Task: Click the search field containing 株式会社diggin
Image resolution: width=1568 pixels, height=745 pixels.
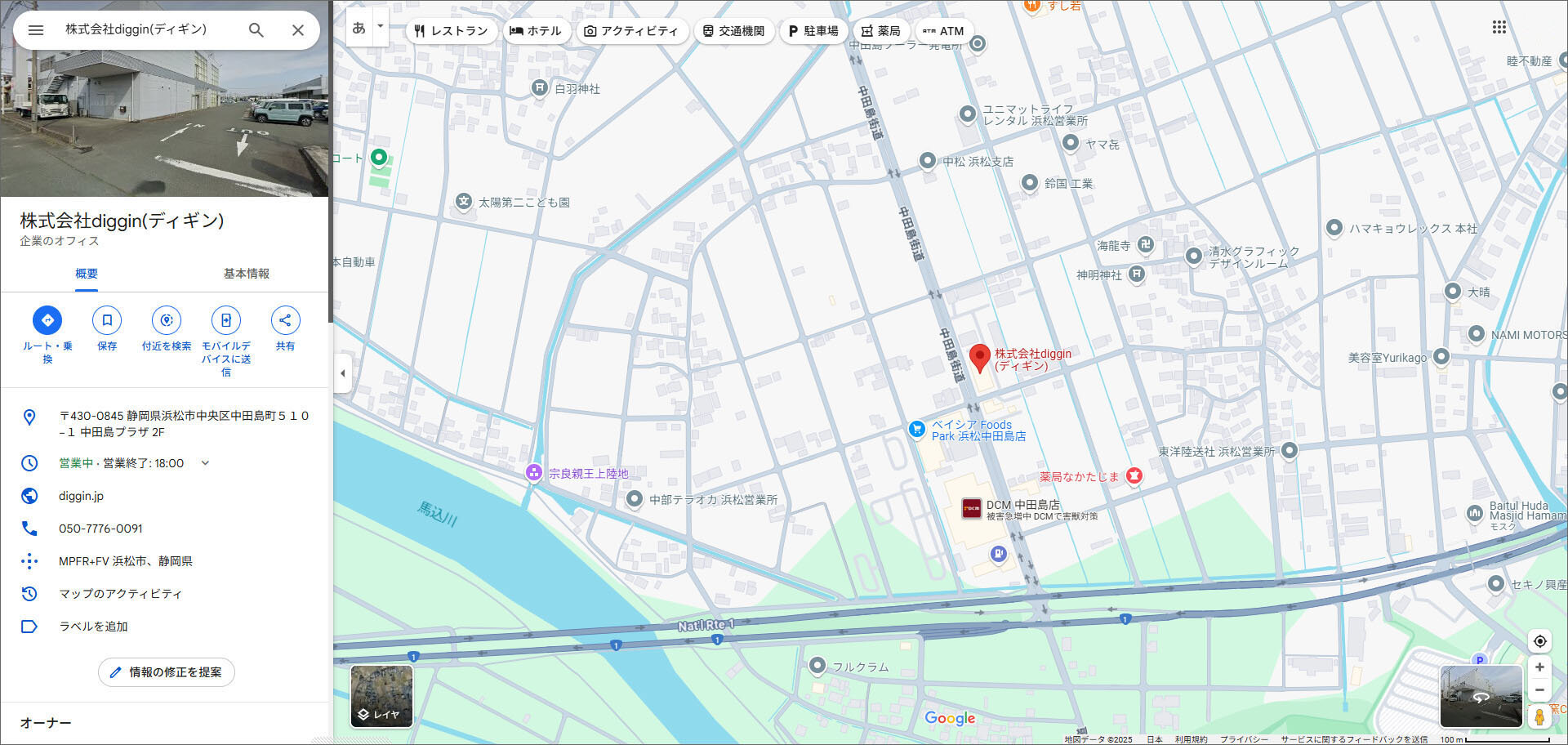Action: point(147,29)
